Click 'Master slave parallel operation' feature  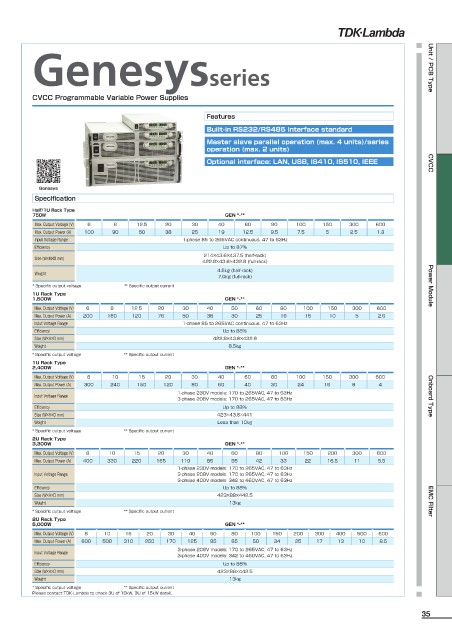[x=299, y=145]
